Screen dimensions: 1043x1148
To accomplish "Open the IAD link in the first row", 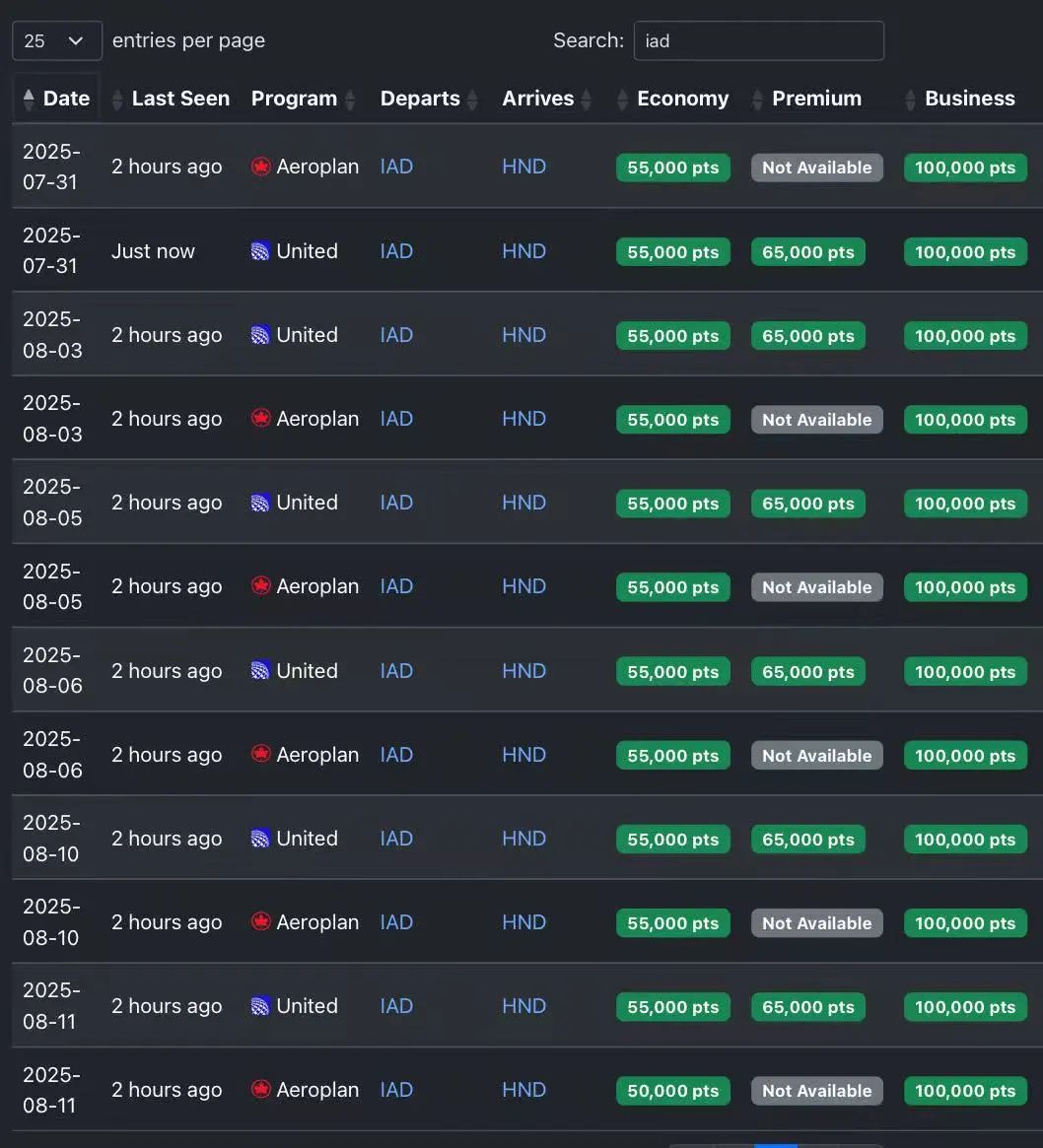I will (396, 167).
